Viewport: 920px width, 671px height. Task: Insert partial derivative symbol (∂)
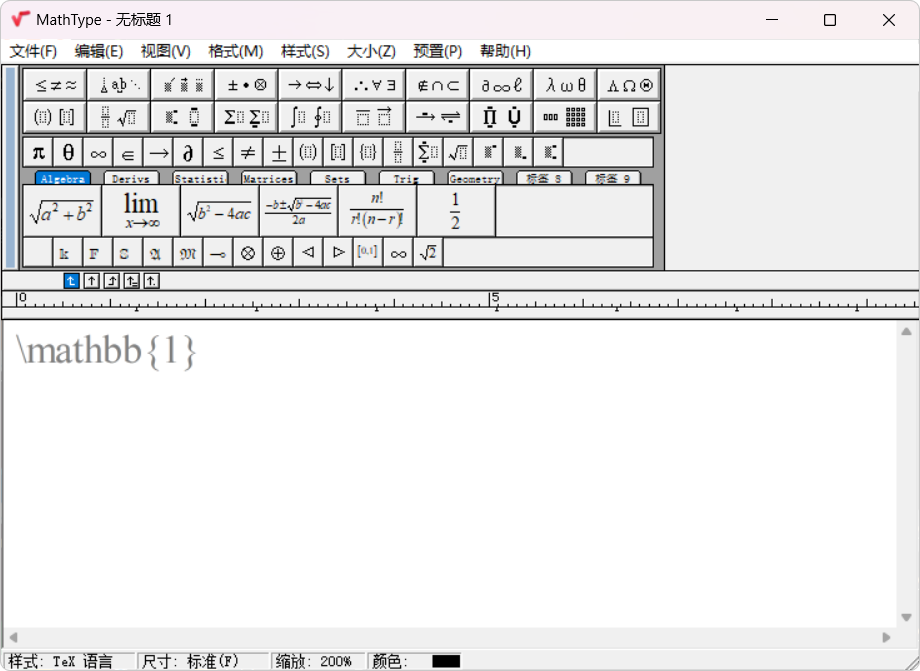(x=188, y=153)
